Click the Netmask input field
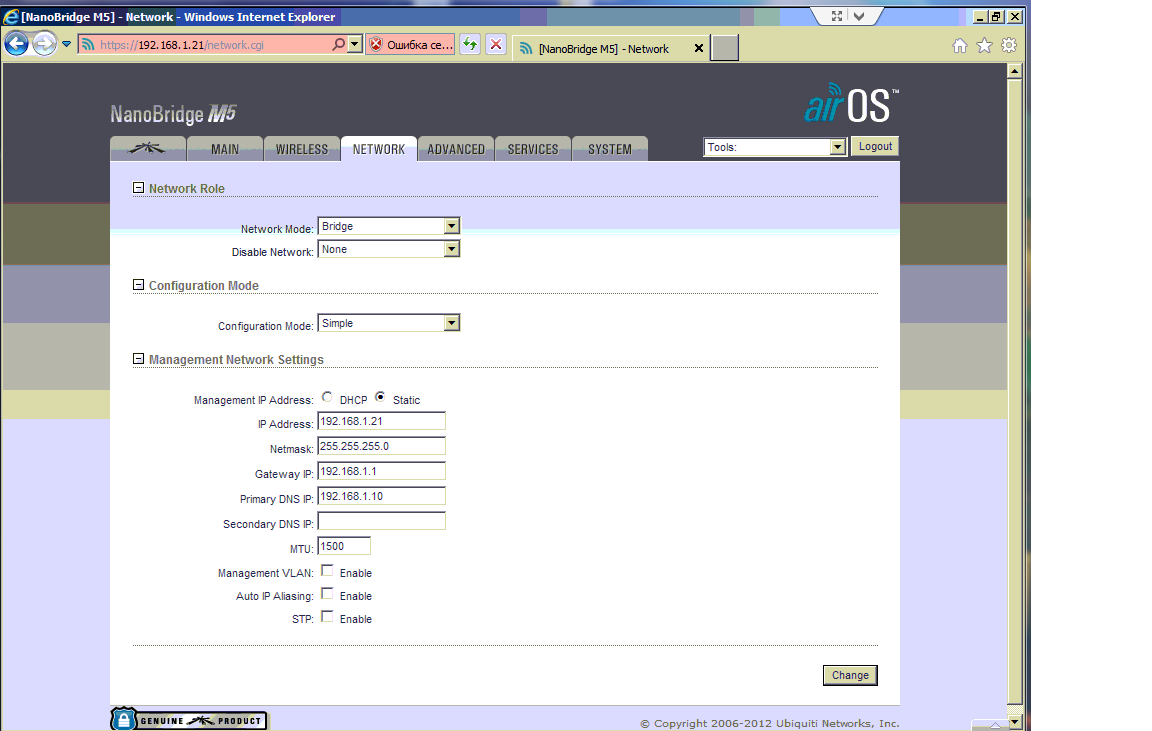1152x731 pixels. (x=381, y=446)
